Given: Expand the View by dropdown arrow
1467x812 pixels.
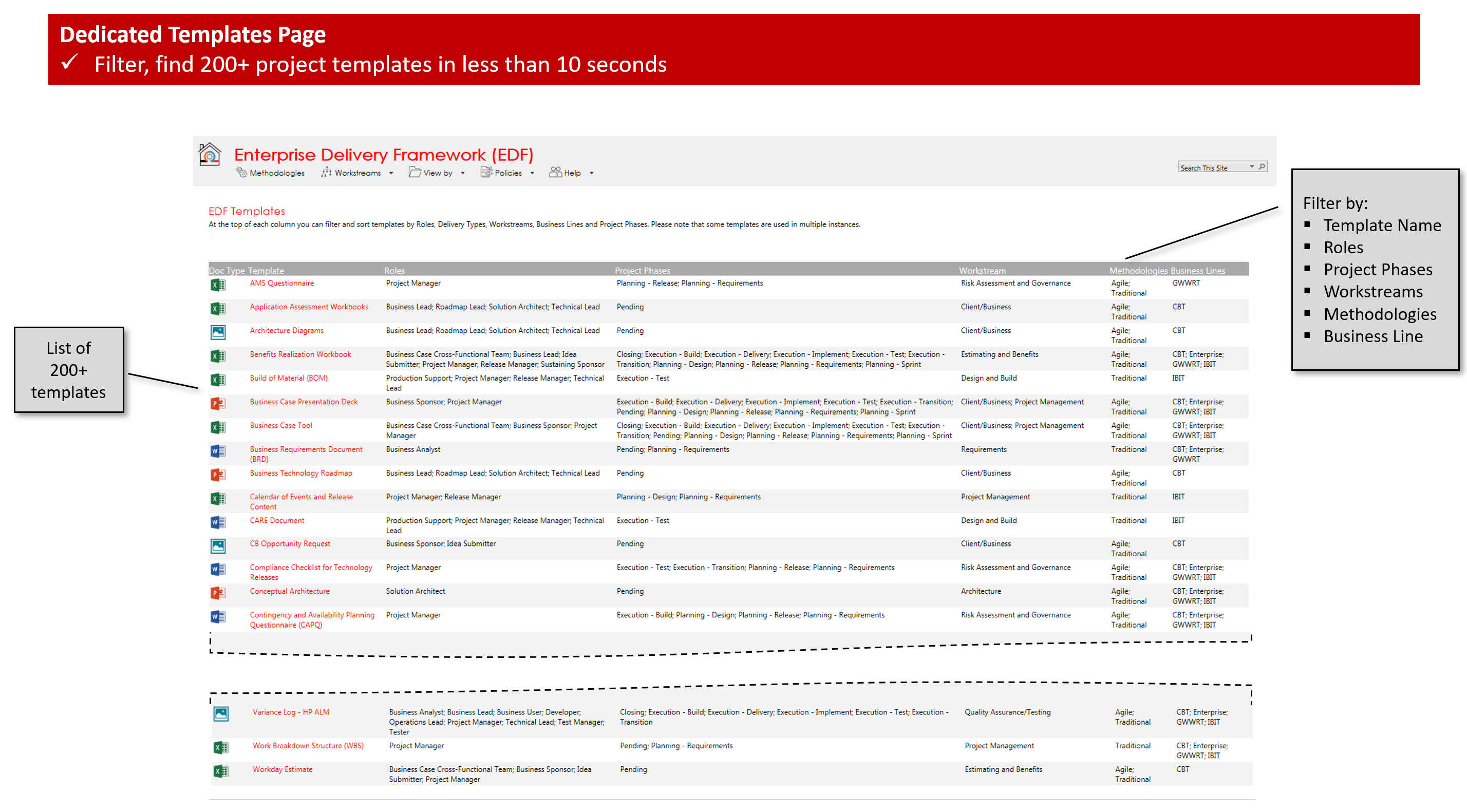Looking at the screenshot, I should coord(462,173).
